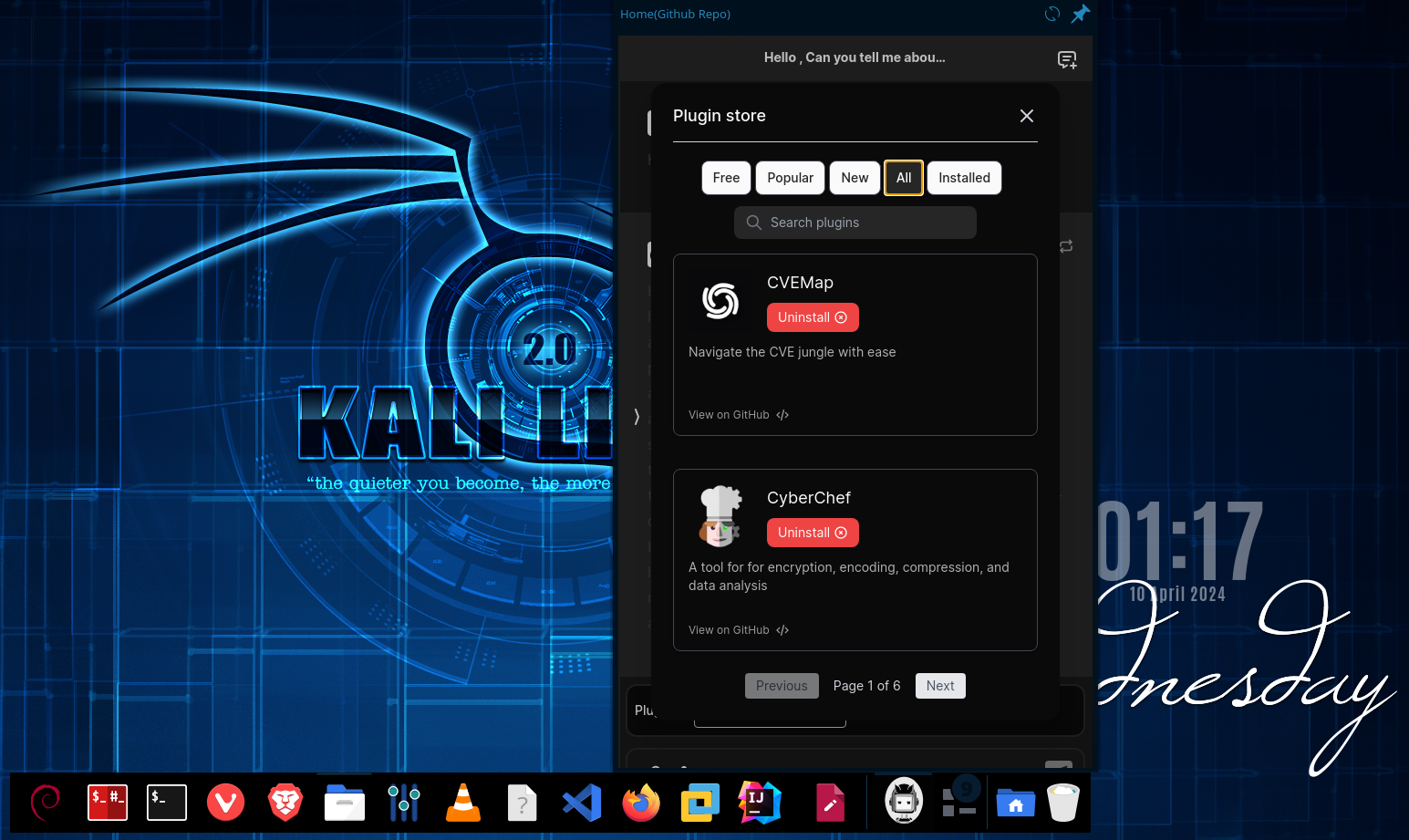
Task: Launch IntelliJ IDEA from dock
Action: [760, 803]
